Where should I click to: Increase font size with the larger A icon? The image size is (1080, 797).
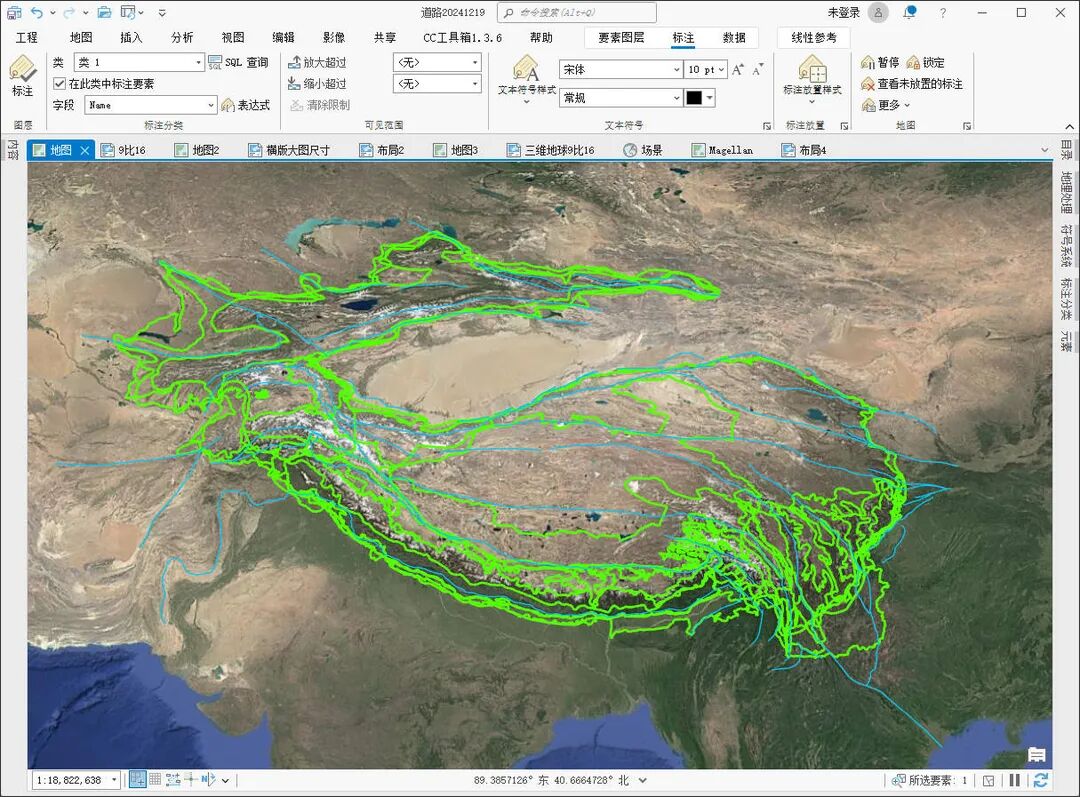[x=738, y=70]
